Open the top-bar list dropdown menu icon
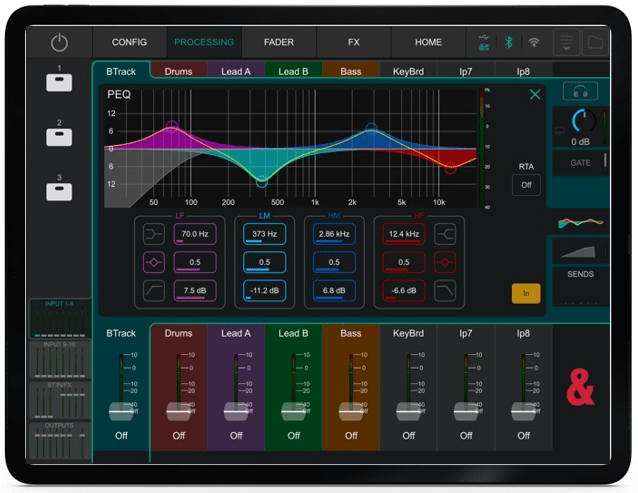Screen dimensions: 638x493 567,43
